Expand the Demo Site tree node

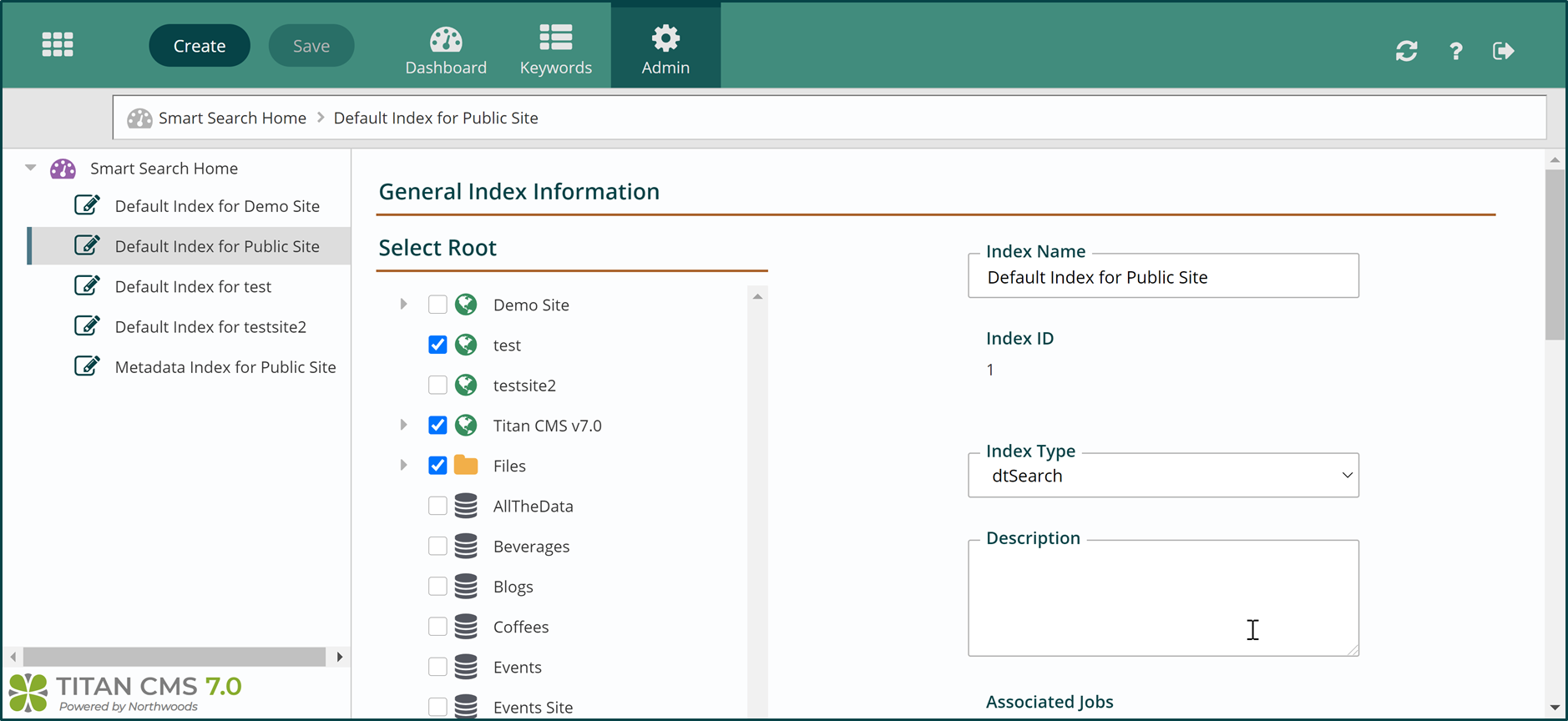(403, 304)
